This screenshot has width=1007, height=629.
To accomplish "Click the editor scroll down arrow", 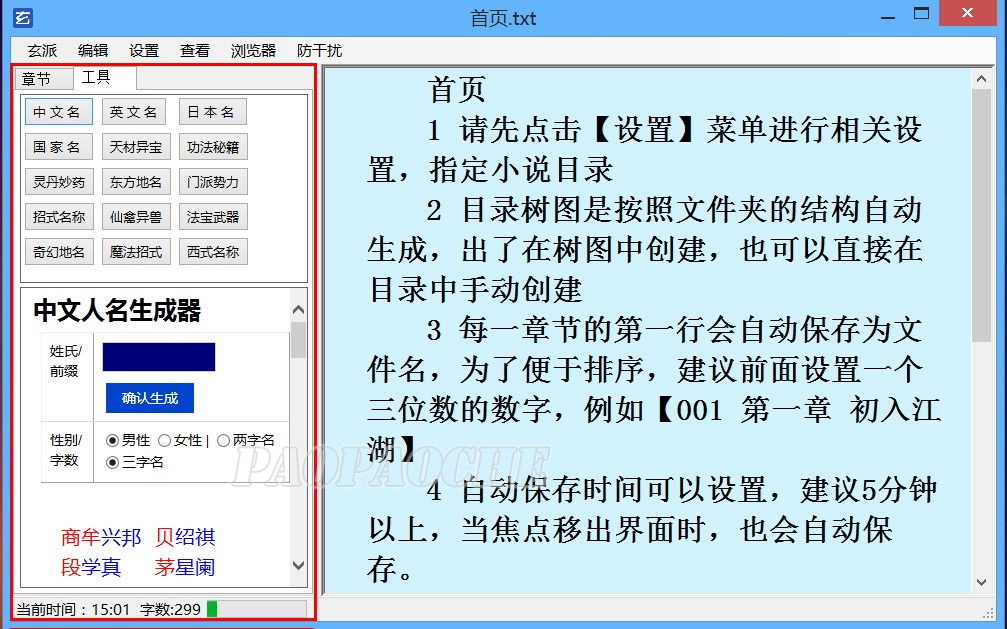I will pos(981,583).
